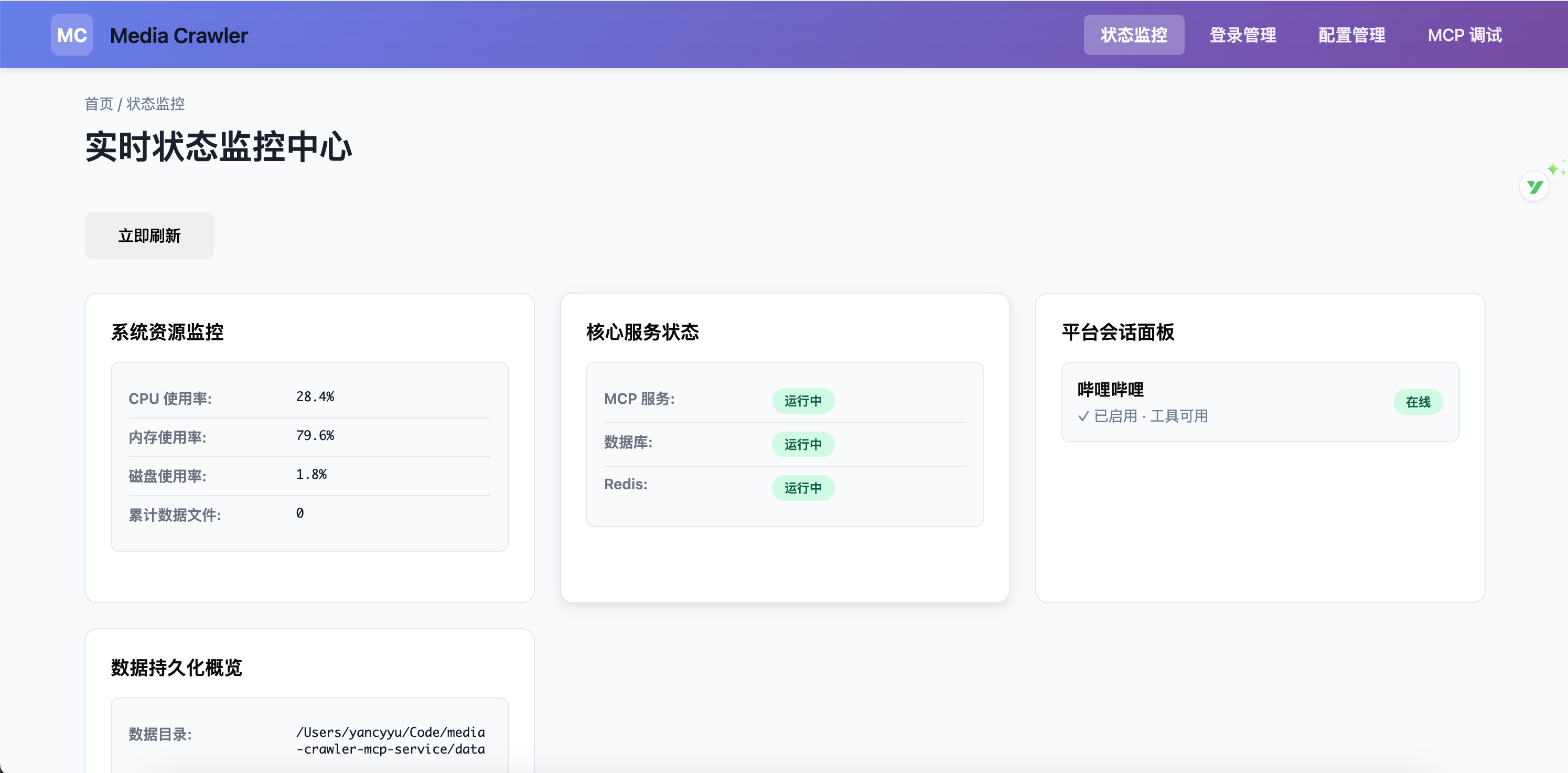Image resolution: width=1568 pixels, height=773 pixels.
Task: Switch to the 登录管理 tab
Action: coord(1242,35)
